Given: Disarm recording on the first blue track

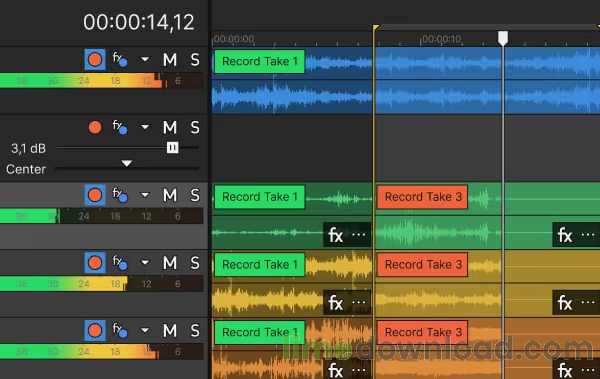Looking at the screenshot, I should tap(95, 60).
